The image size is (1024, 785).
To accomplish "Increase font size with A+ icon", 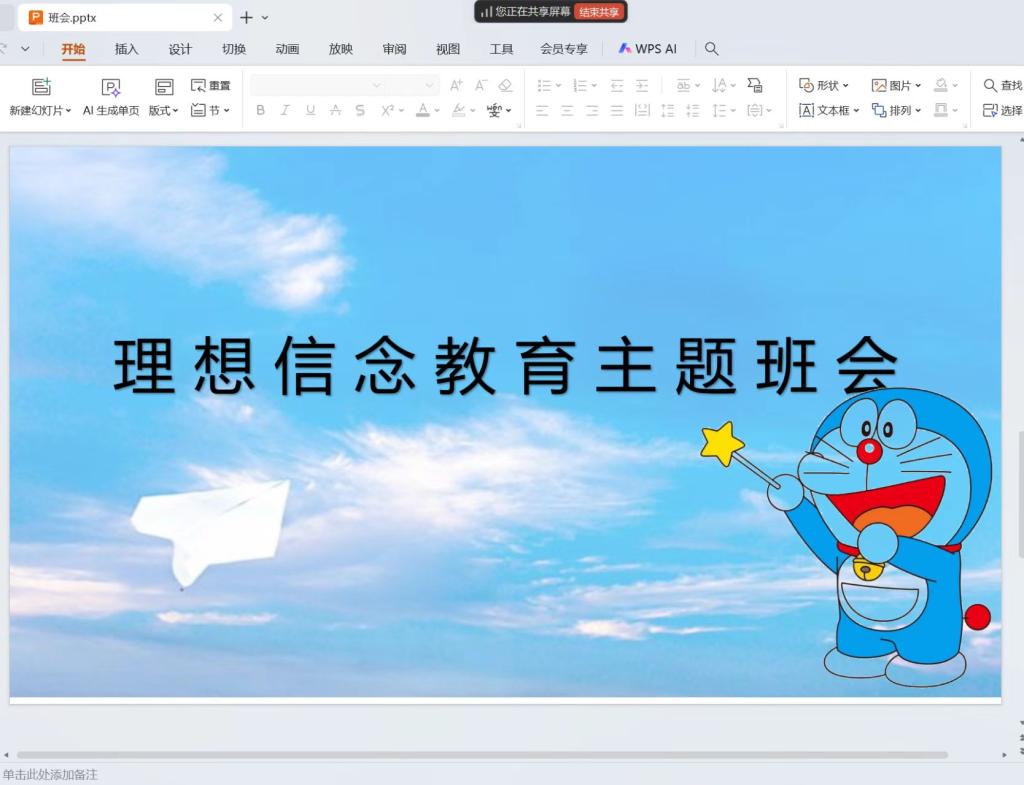I will coord(456,85).
